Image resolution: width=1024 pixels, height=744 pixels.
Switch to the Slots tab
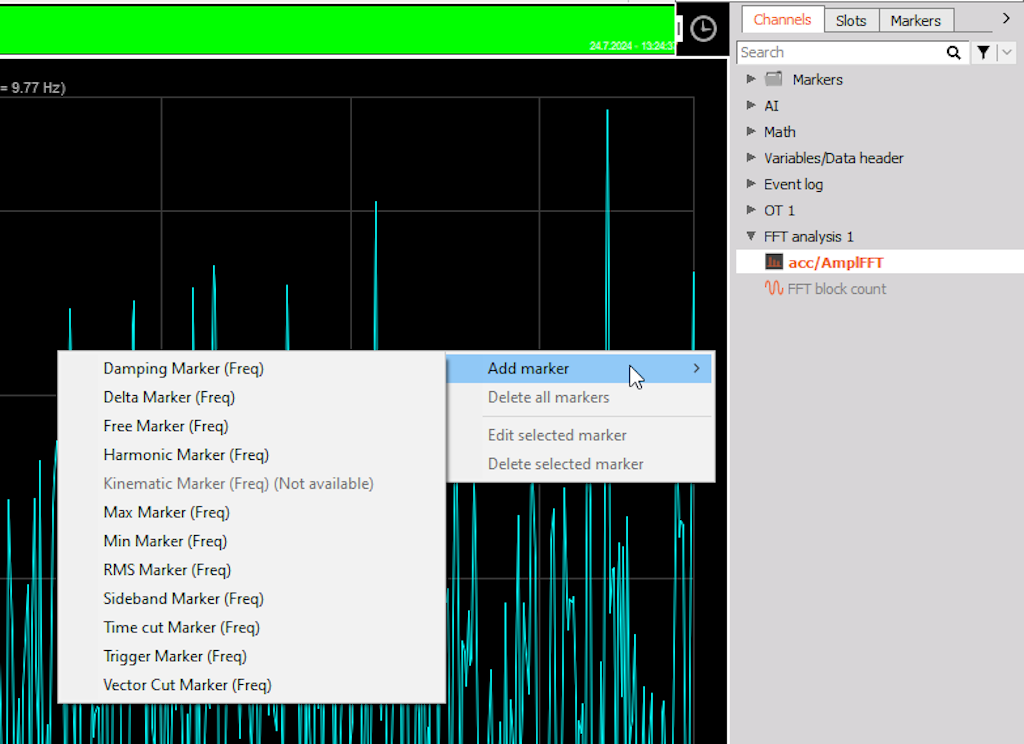pyautogui.click(x=851, y=20)
